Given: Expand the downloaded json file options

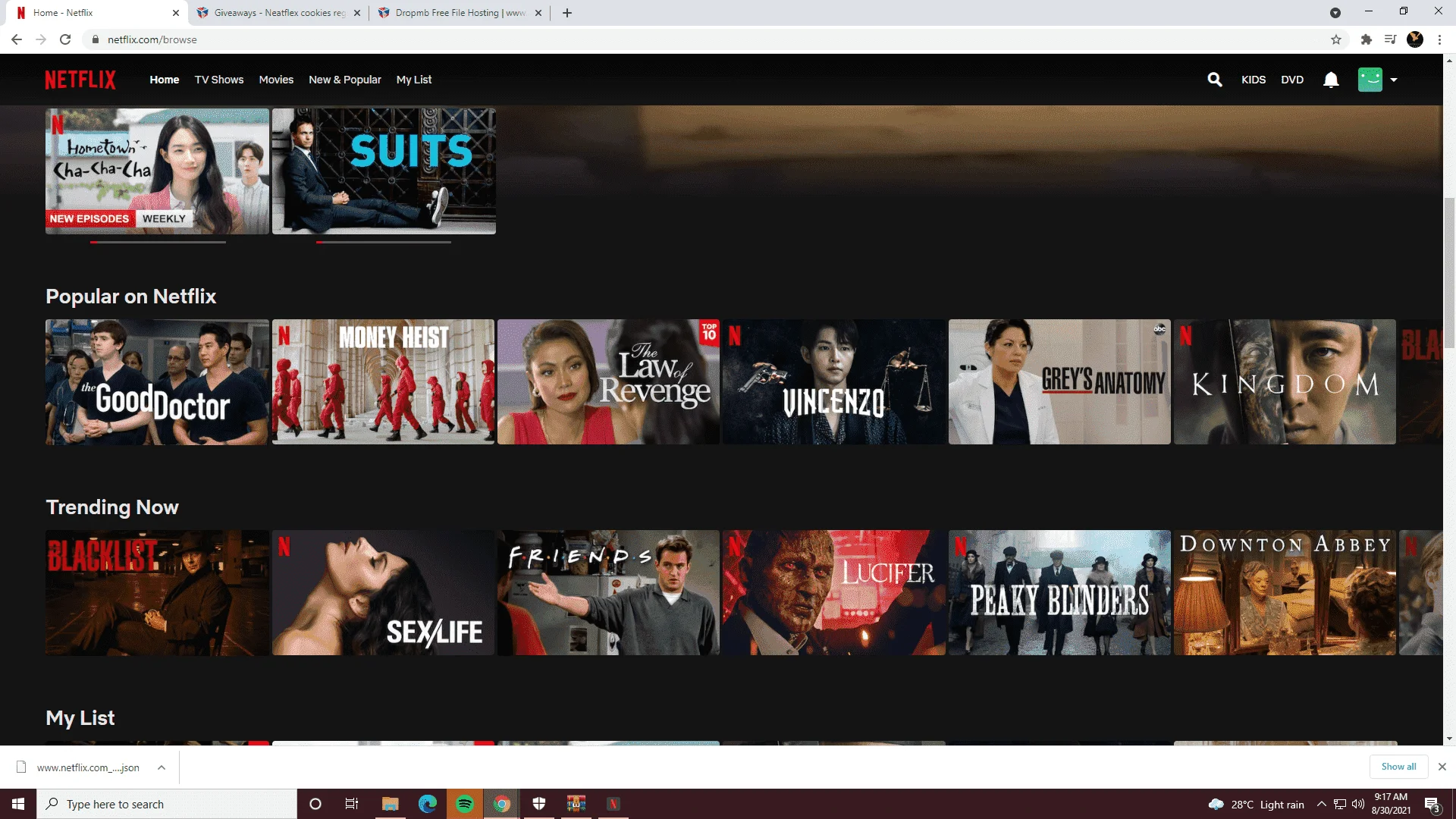Looking at the screenshot, I should point(162,767).
